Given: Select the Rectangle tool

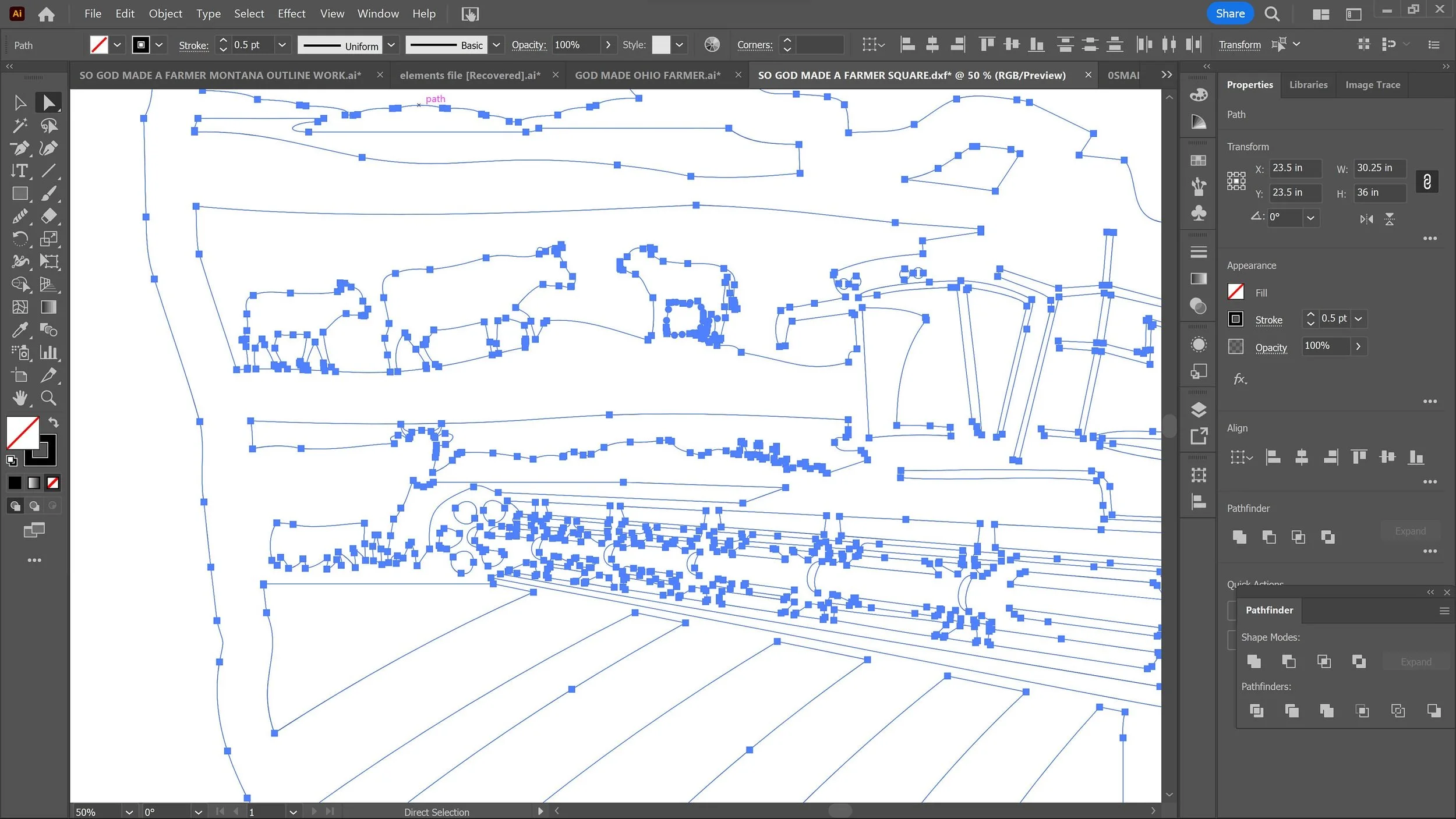Looking at the screenshot, I should pyautogui.click(x=20, y=193).
